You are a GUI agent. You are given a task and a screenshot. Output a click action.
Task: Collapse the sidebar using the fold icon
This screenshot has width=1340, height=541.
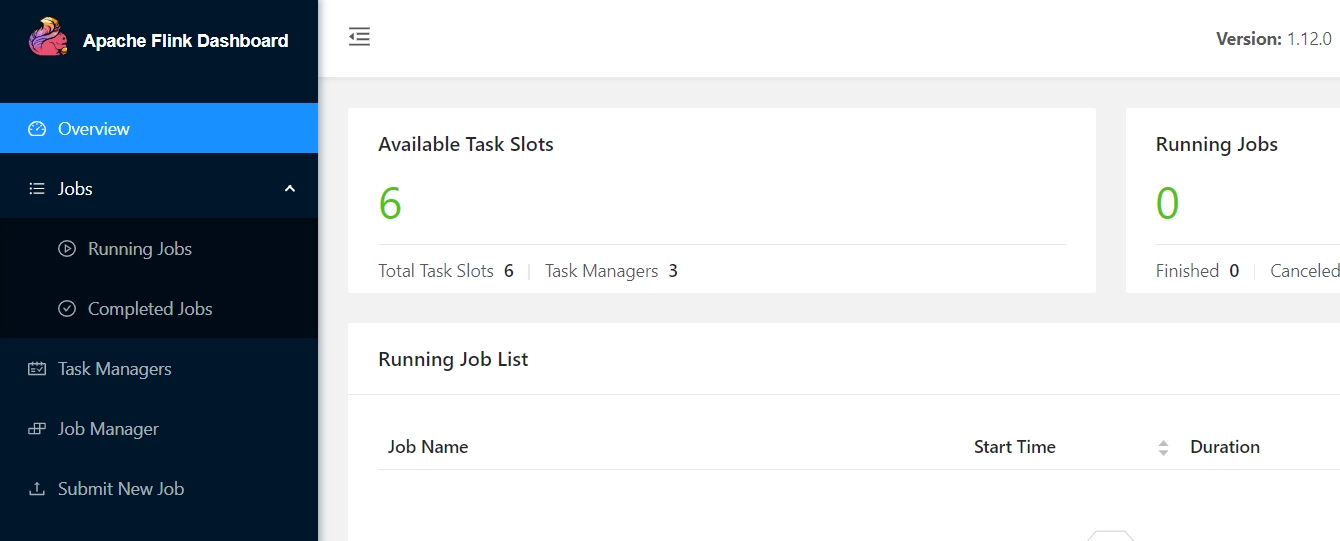pyautogui.click(x=359, y=37)
